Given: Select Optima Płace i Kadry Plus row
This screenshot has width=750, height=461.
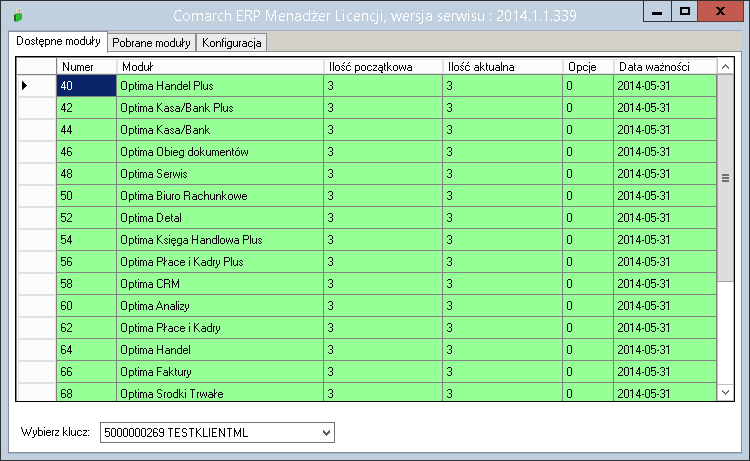Looking at the screenshot, I should 367,262.
